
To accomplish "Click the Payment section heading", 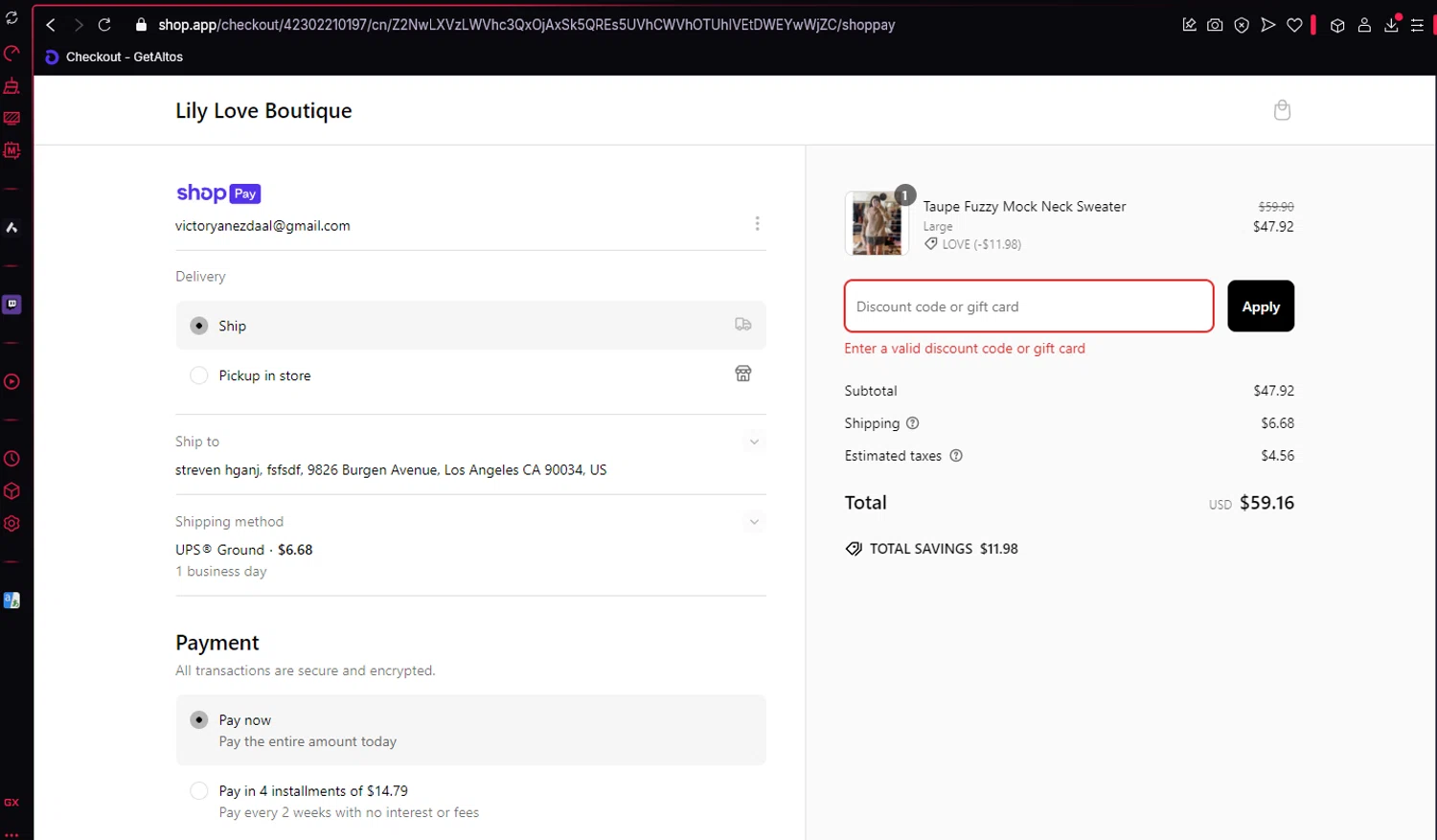I will click(217, 643).
